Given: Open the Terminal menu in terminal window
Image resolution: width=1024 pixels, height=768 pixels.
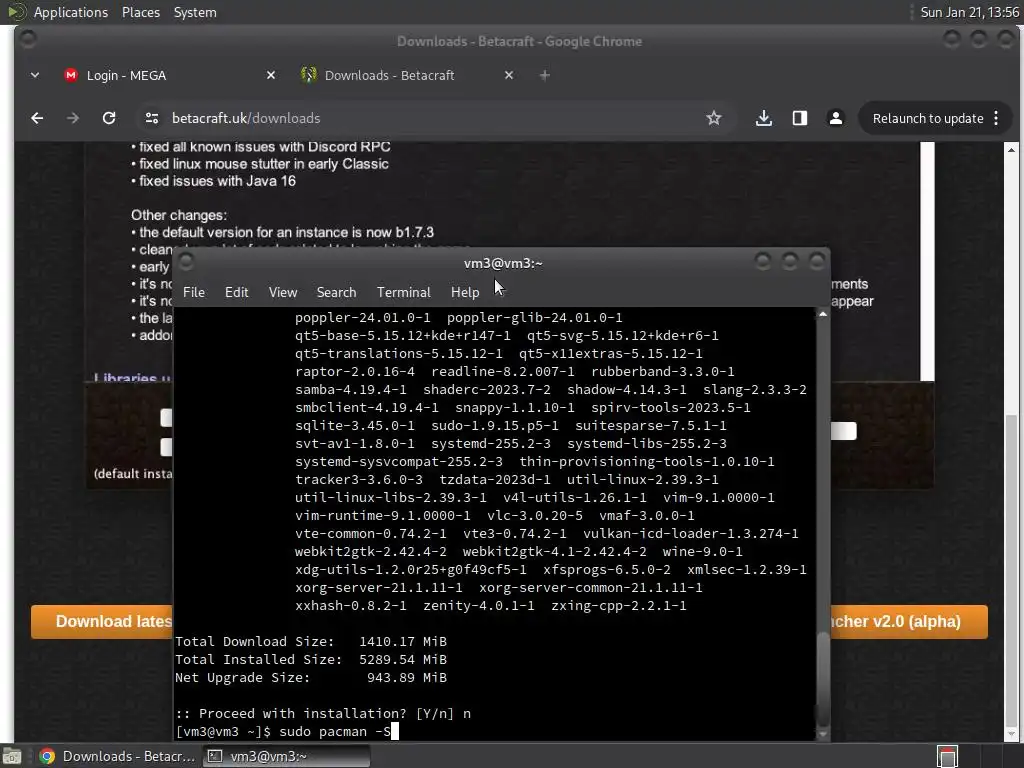Looking at the screenshot, I should (x=404, y=292).
